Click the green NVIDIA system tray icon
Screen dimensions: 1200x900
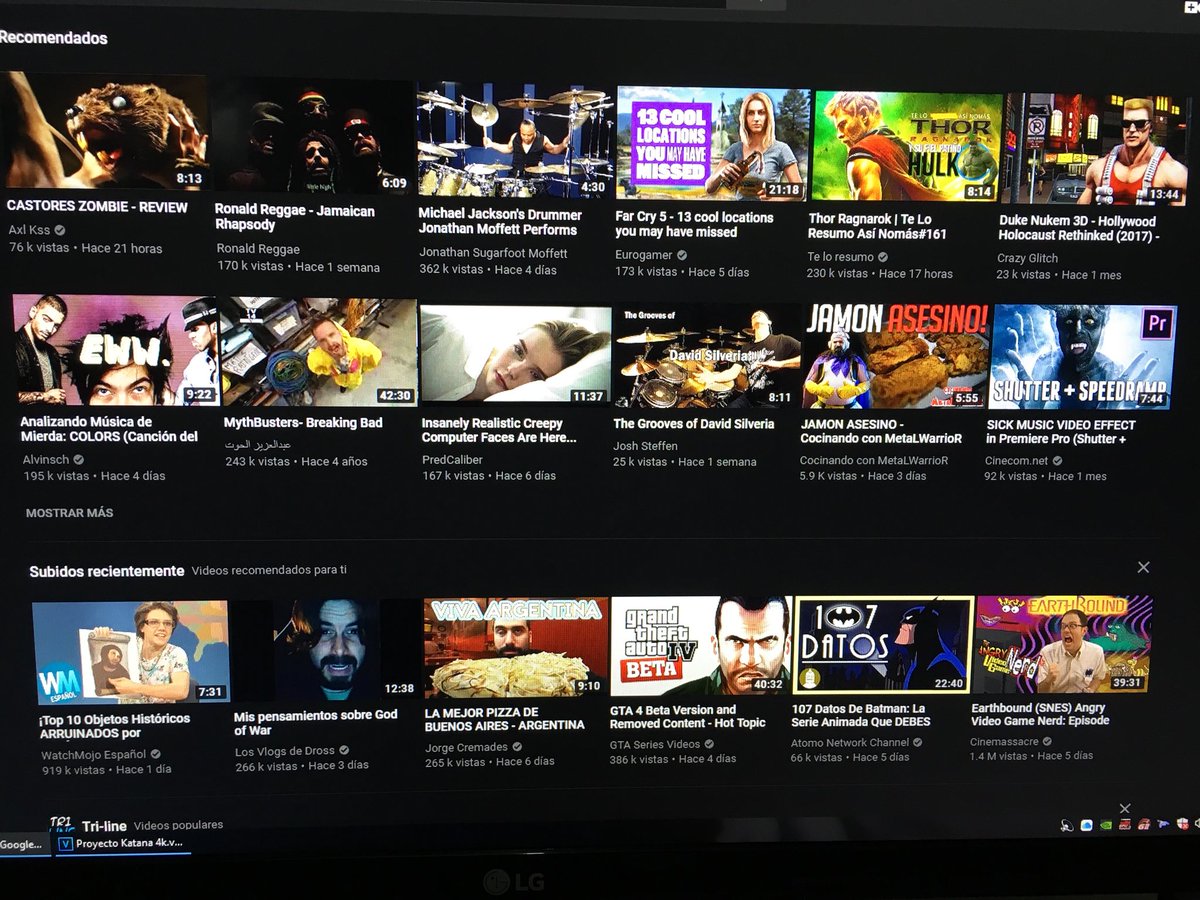(x=1106, y=825)
